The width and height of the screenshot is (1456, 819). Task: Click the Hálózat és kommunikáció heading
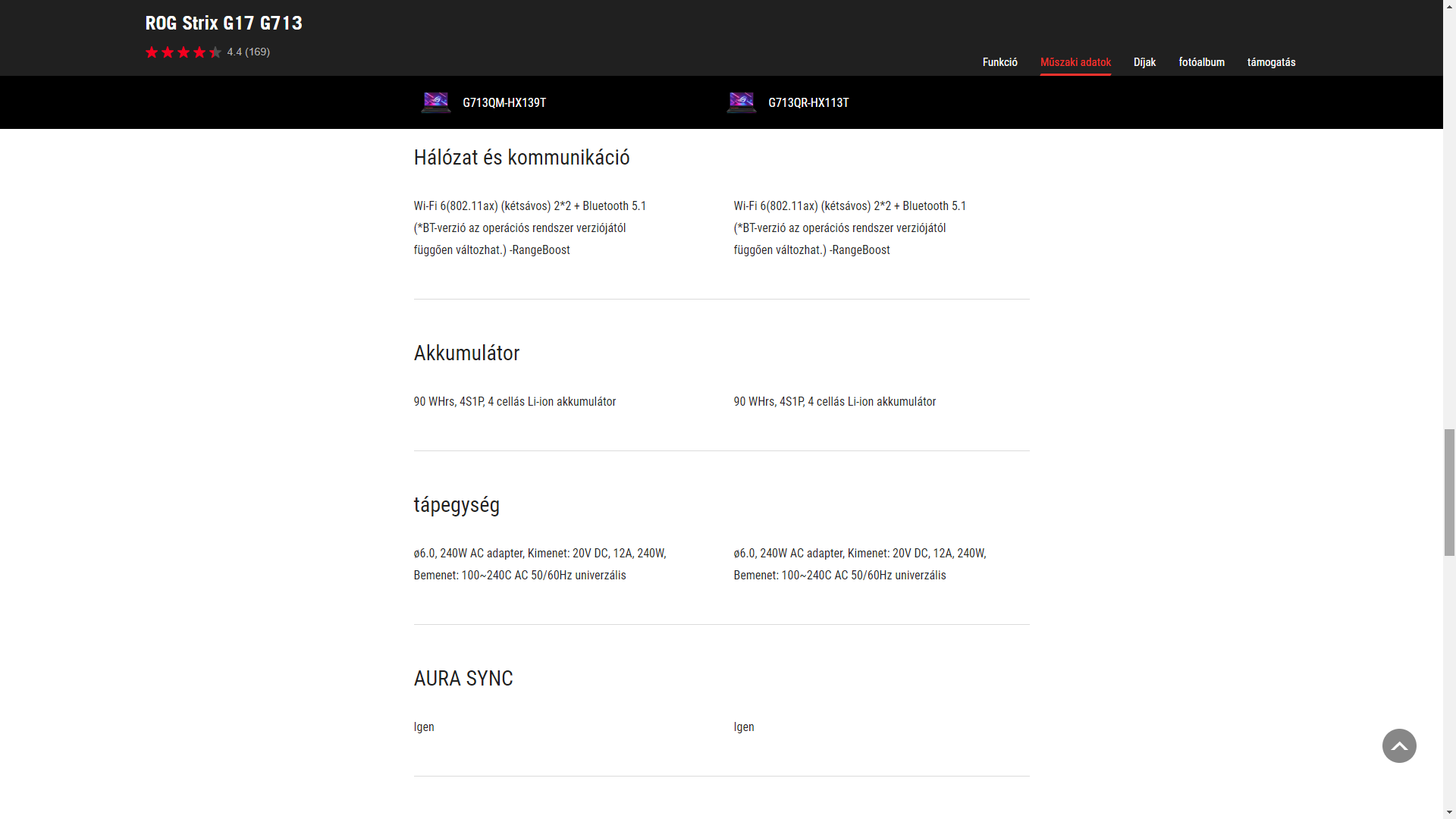pos(522,157)
